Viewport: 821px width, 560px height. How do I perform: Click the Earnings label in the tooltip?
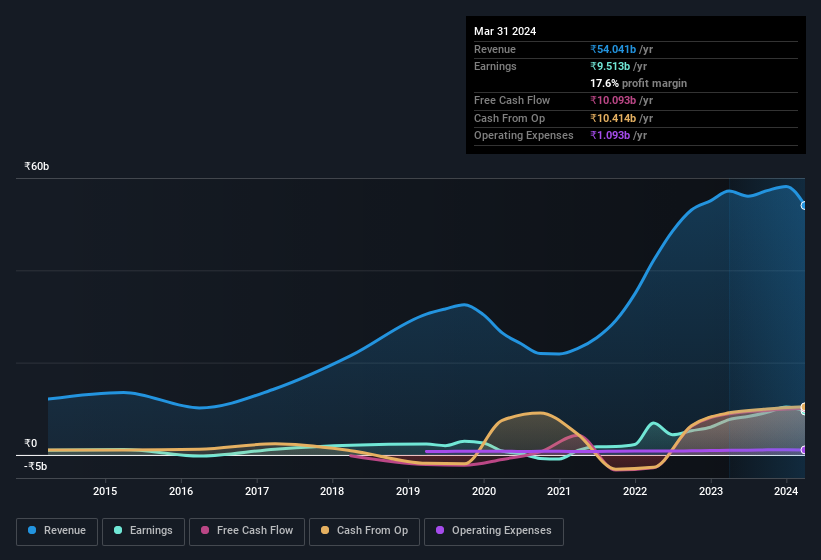495,66
